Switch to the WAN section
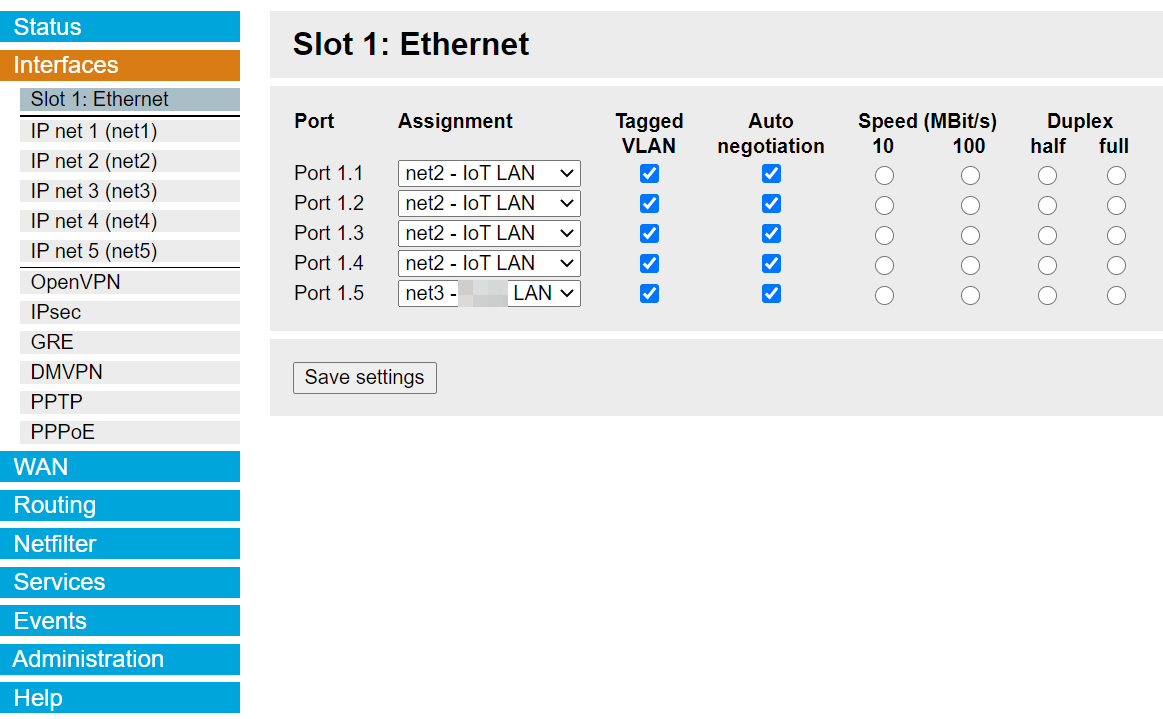This screenshot has width=1163, height=719. [x=120, y=466]
